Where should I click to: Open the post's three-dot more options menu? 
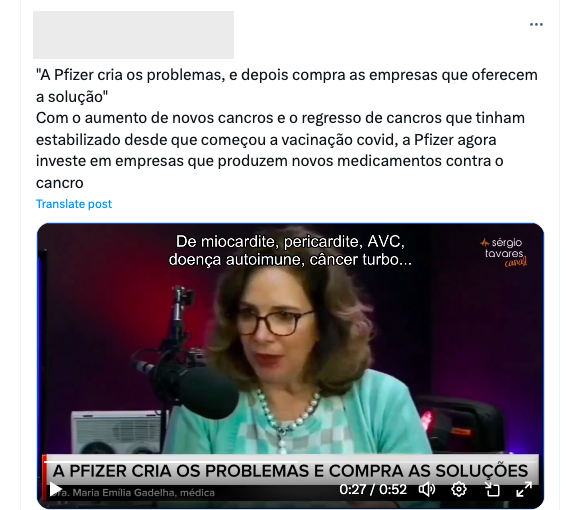coord(536,25)
